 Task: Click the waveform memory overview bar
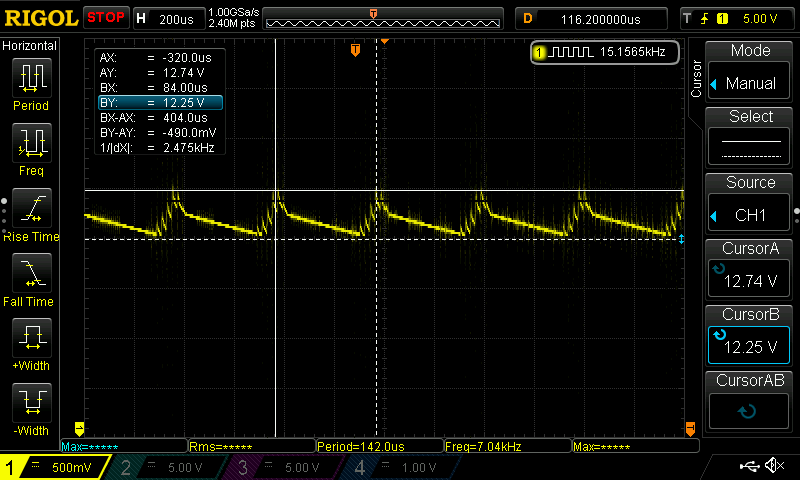[383, 23]
